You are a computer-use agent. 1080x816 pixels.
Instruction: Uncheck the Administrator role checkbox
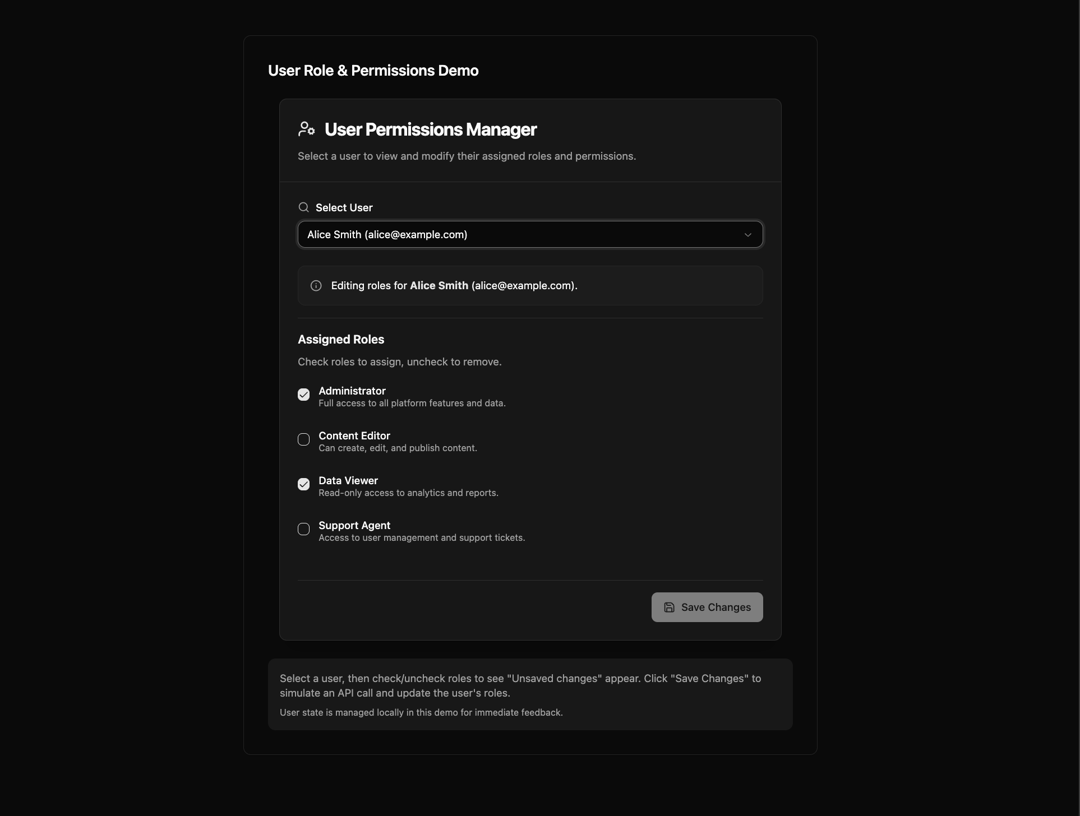click(304, 395)
